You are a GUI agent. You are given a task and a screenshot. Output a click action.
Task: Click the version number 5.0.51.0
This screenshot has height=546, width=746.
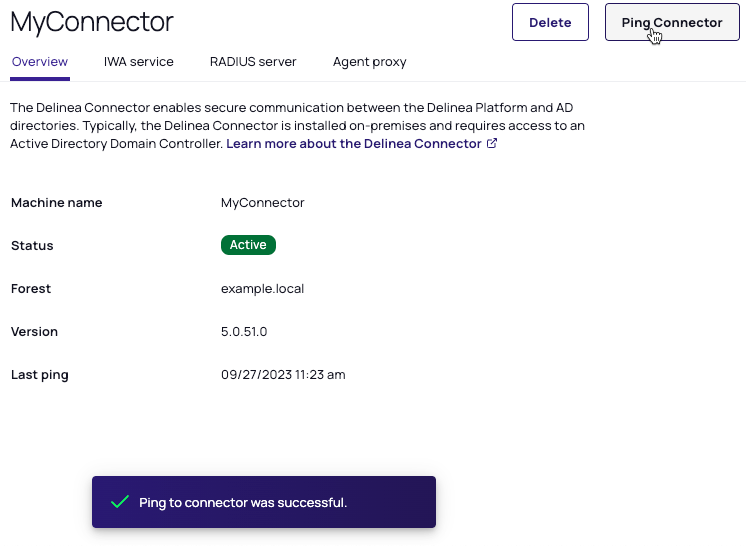point(244,332)
